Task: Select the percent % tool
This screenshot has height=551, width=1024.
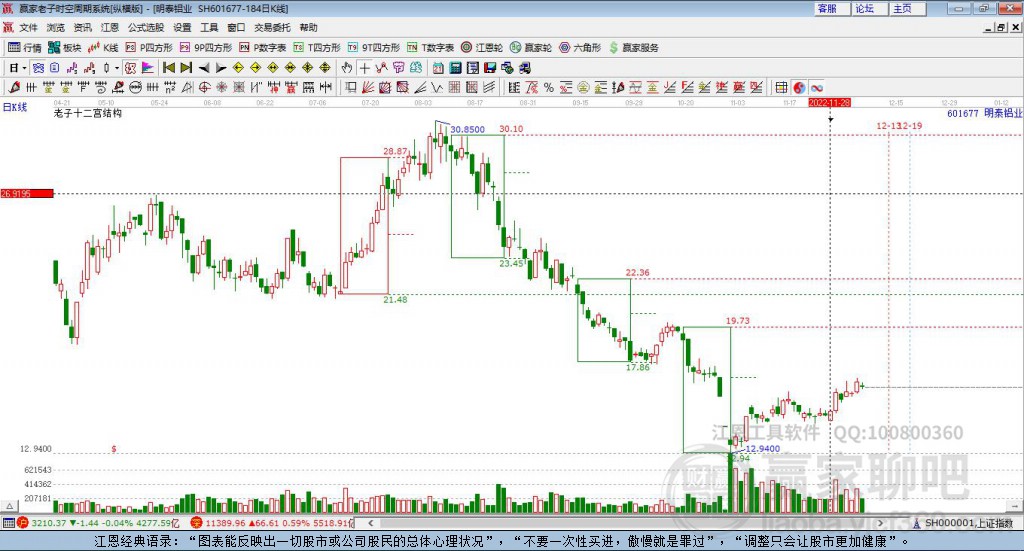Action: 549,87
